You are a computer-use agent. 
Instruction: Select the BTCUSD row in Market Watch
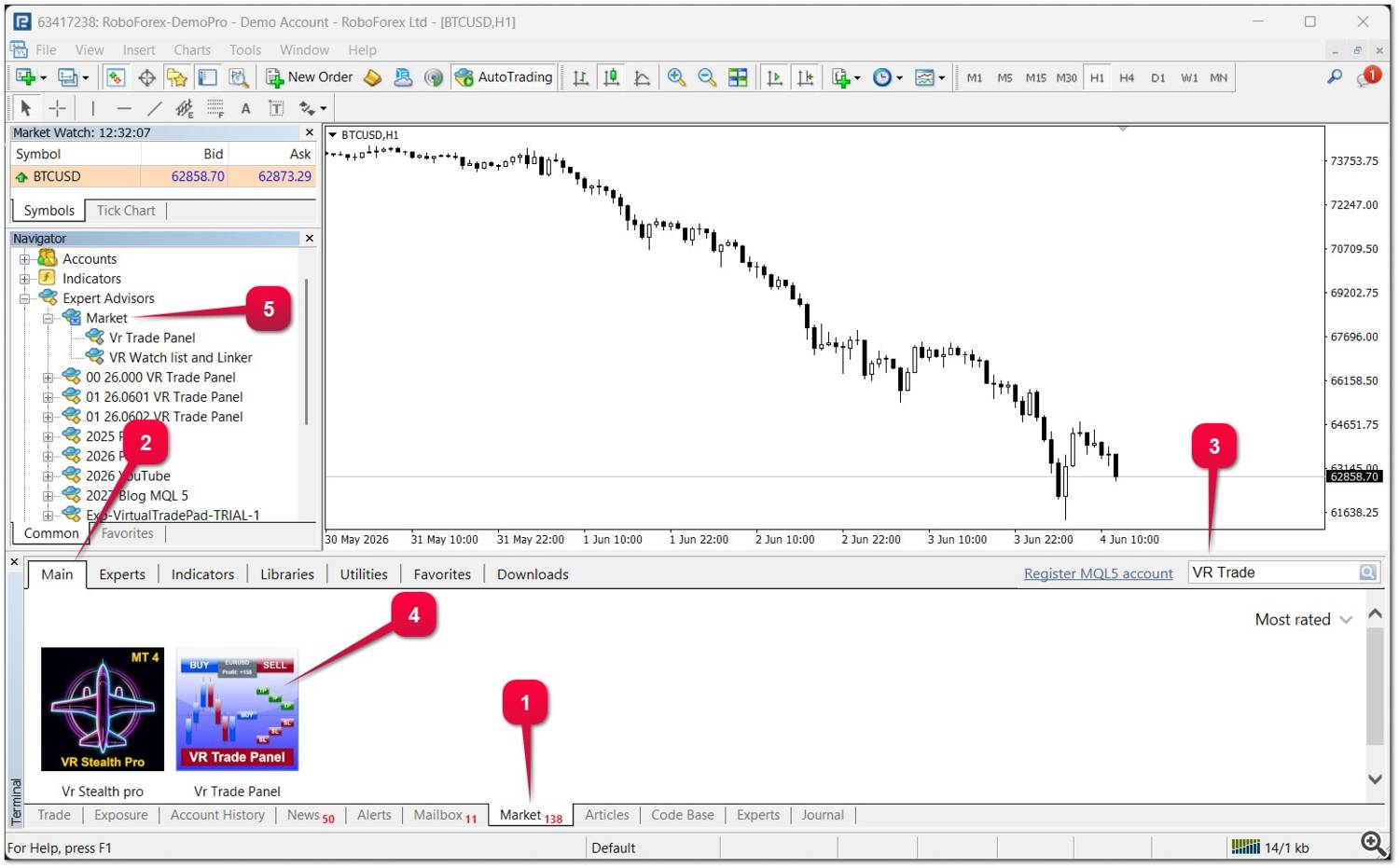163,176
